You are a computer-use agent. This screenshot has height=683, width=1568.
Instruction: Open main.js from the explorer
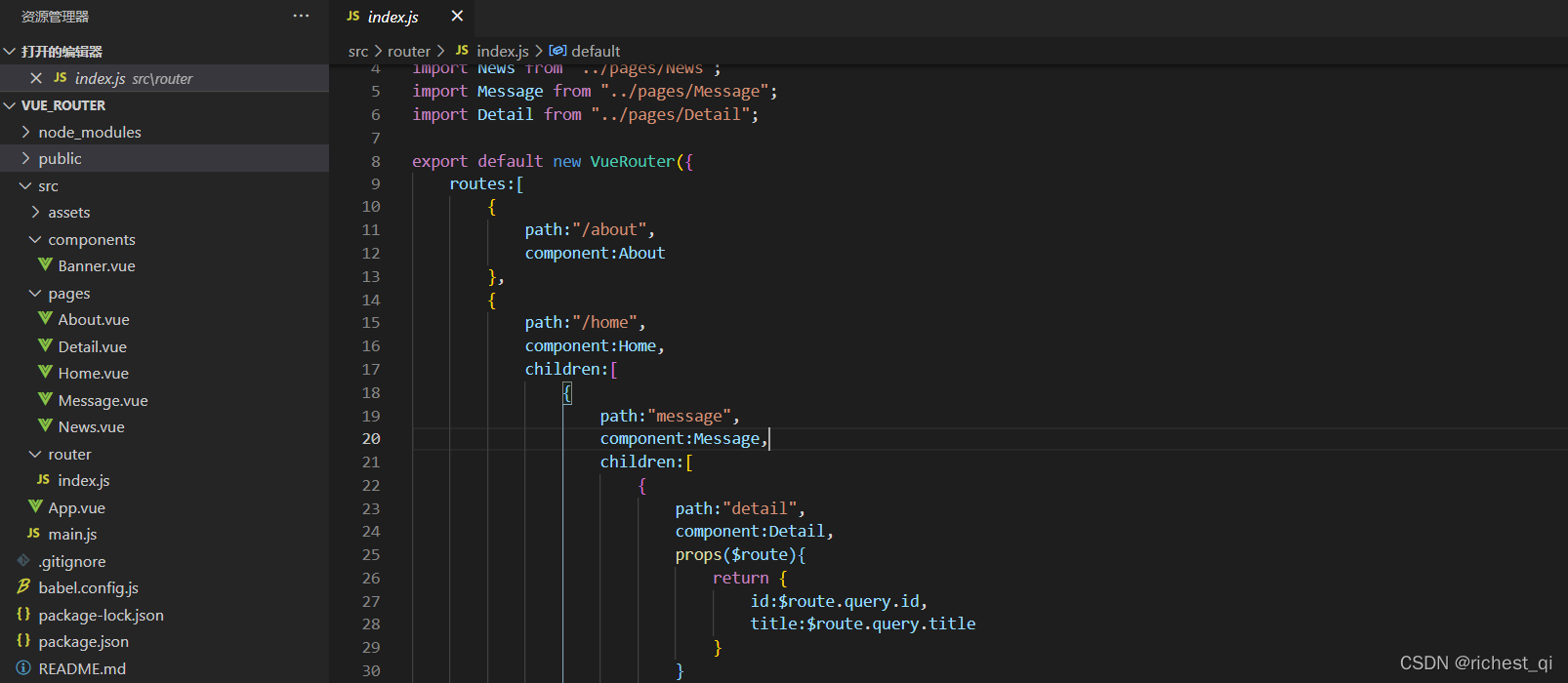tap(73, 534)
